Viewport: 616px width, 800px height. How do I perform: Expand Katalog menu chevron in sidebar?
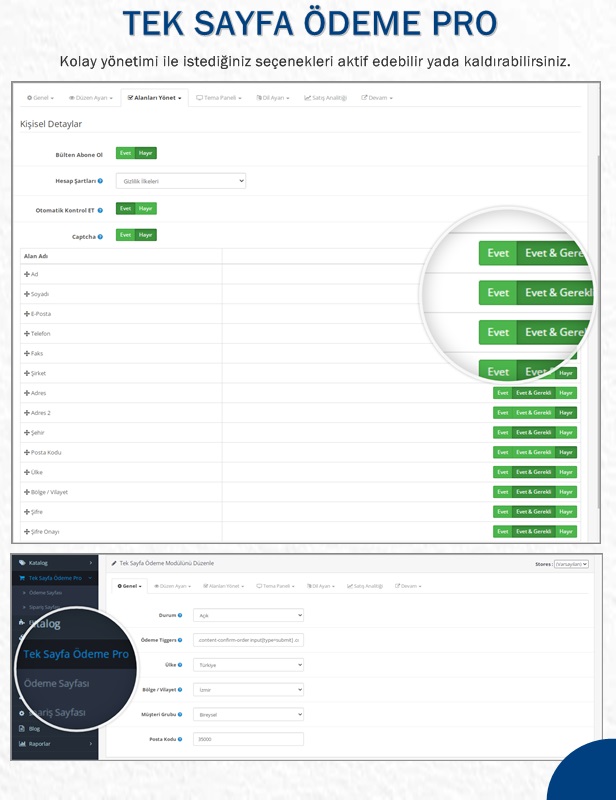[x=91, y=563]
